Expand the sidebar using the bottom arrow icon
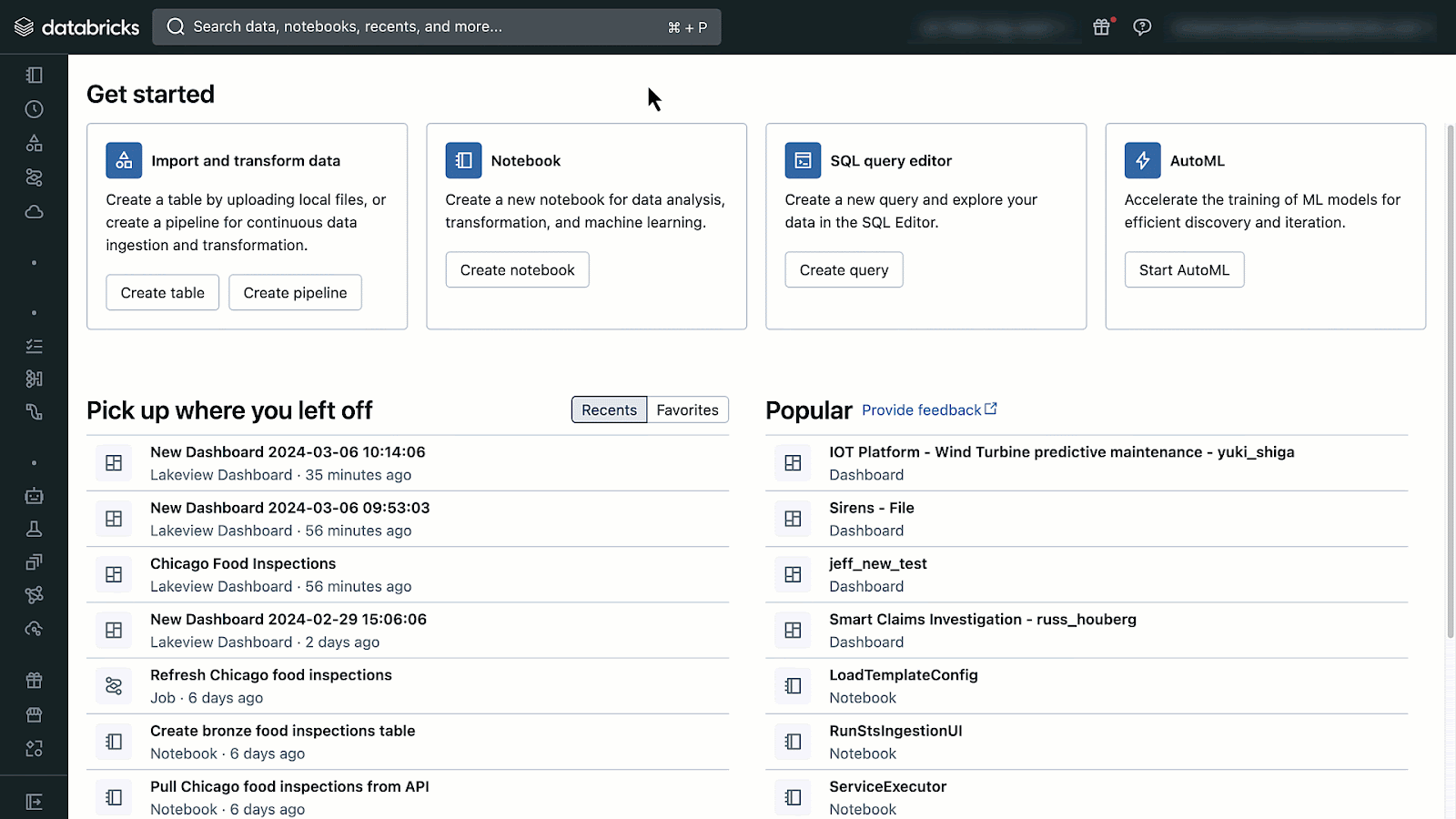Image resolution: width=1456 pixels, height=819 pixels. 34,802
